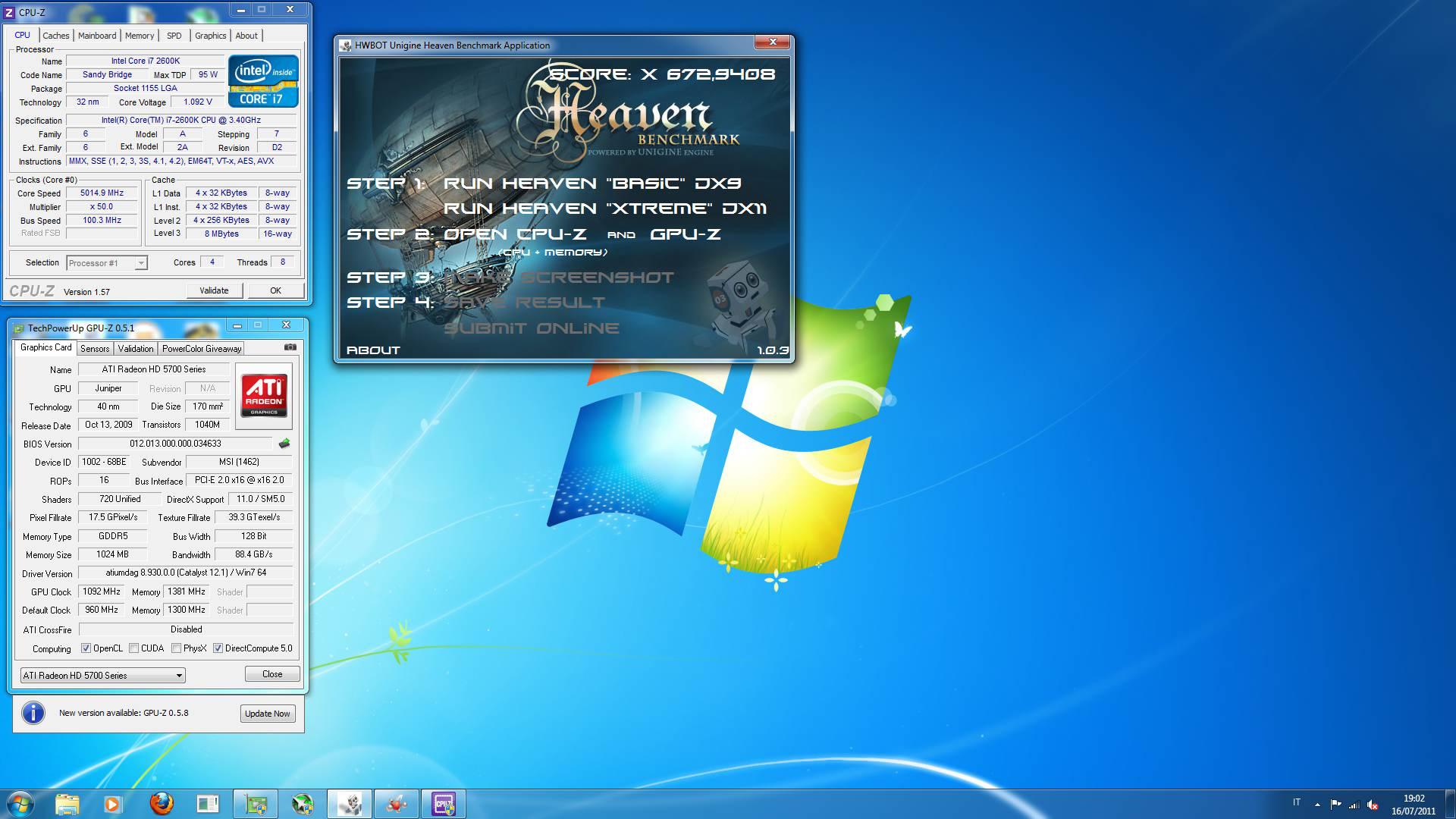Toggle the DirectCompute 5.0 checkbox

[x=218, y=648]
